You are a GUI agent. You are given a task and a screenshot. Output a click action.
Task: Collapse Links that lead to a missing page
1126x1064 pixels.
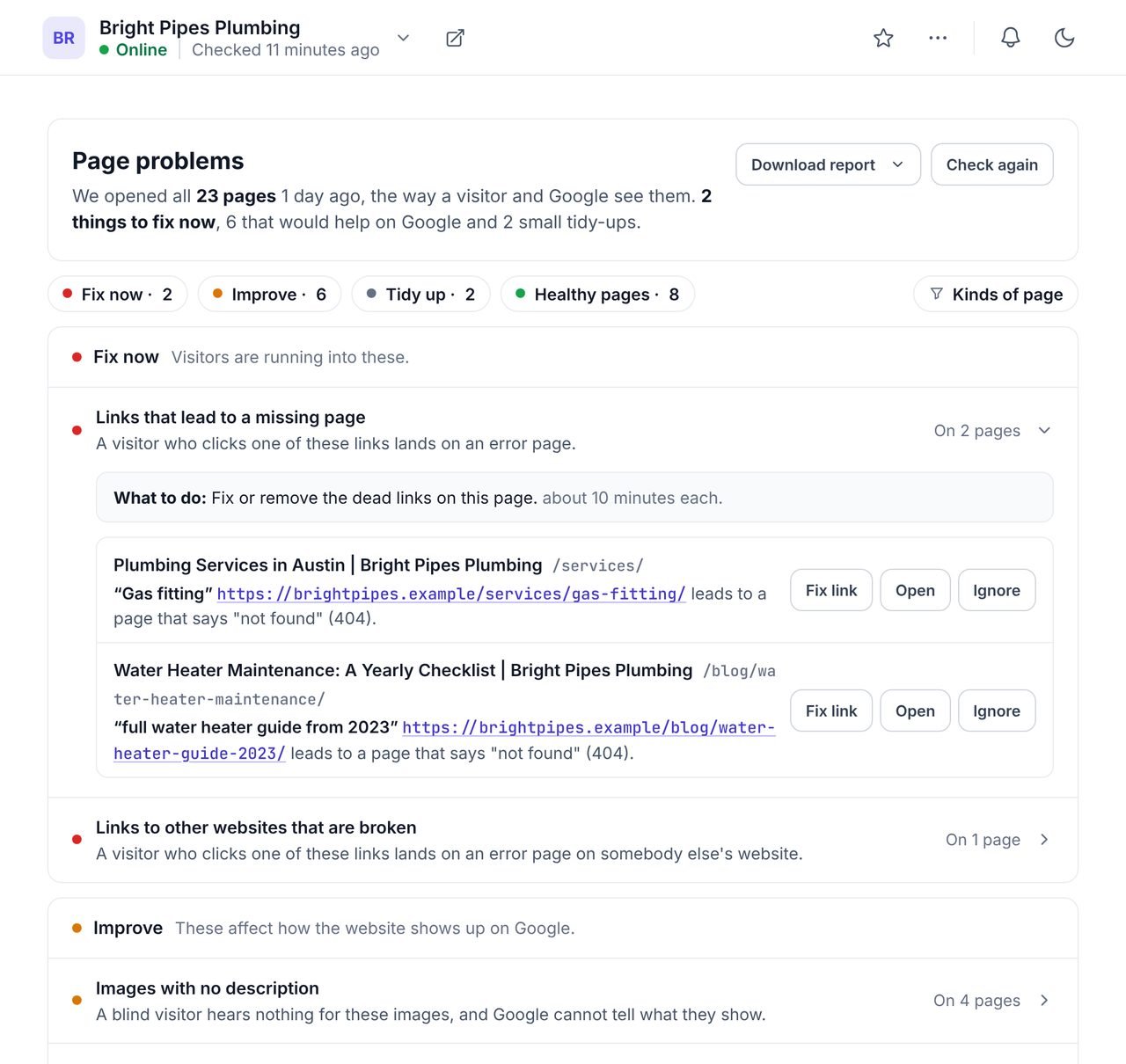[563, 430]
